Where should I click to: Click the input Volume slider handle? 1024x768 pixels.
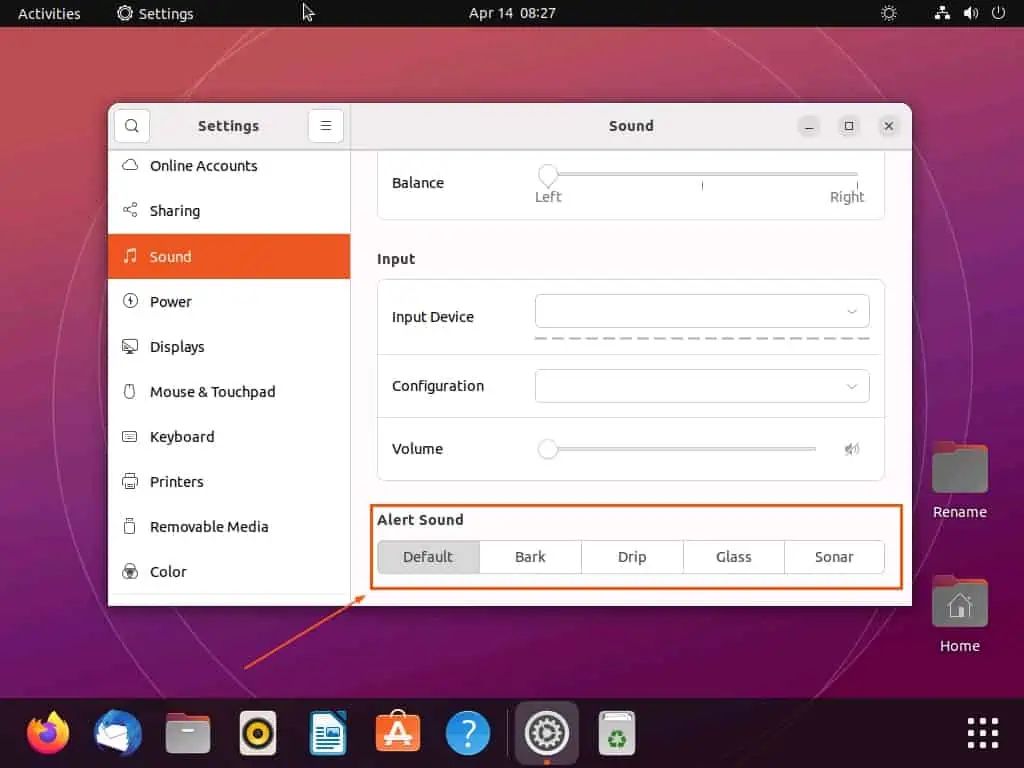[x=548, y=449]
